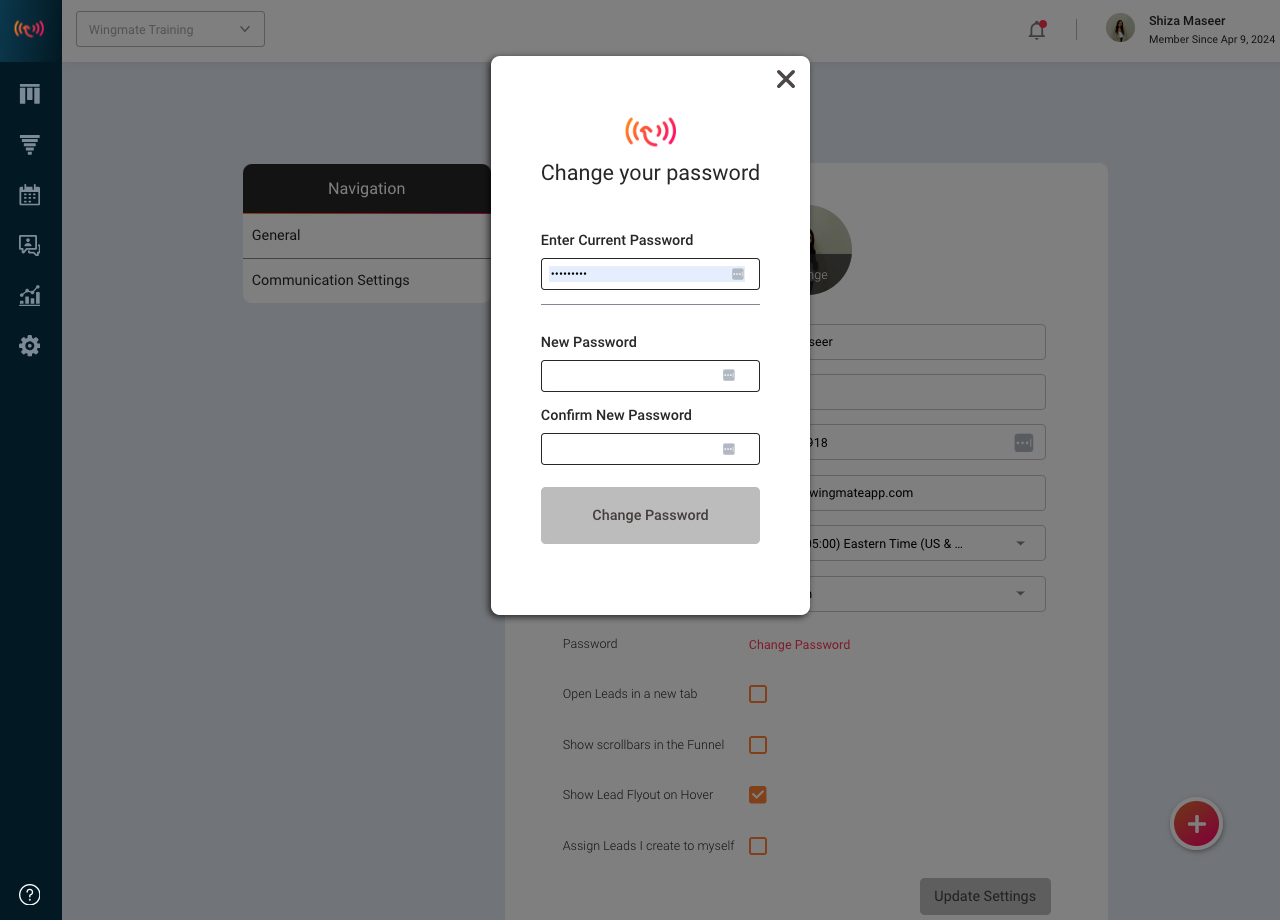The width and height of the screenshot is (1280, 920).
Task: Uncheck Show Lead Flyout on Hover
Action: click(758, 795)
